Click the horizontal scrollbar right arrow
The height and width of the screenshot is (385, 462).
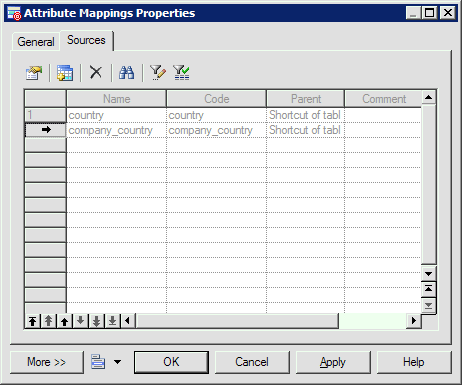point(414,321)
